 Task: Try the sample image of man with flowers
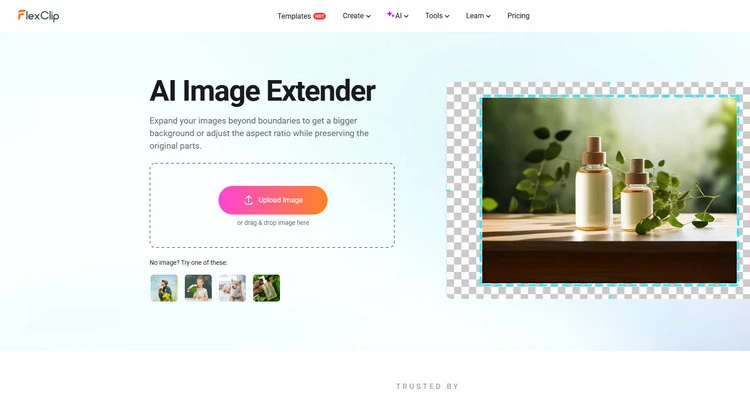(x=164, y=288)
